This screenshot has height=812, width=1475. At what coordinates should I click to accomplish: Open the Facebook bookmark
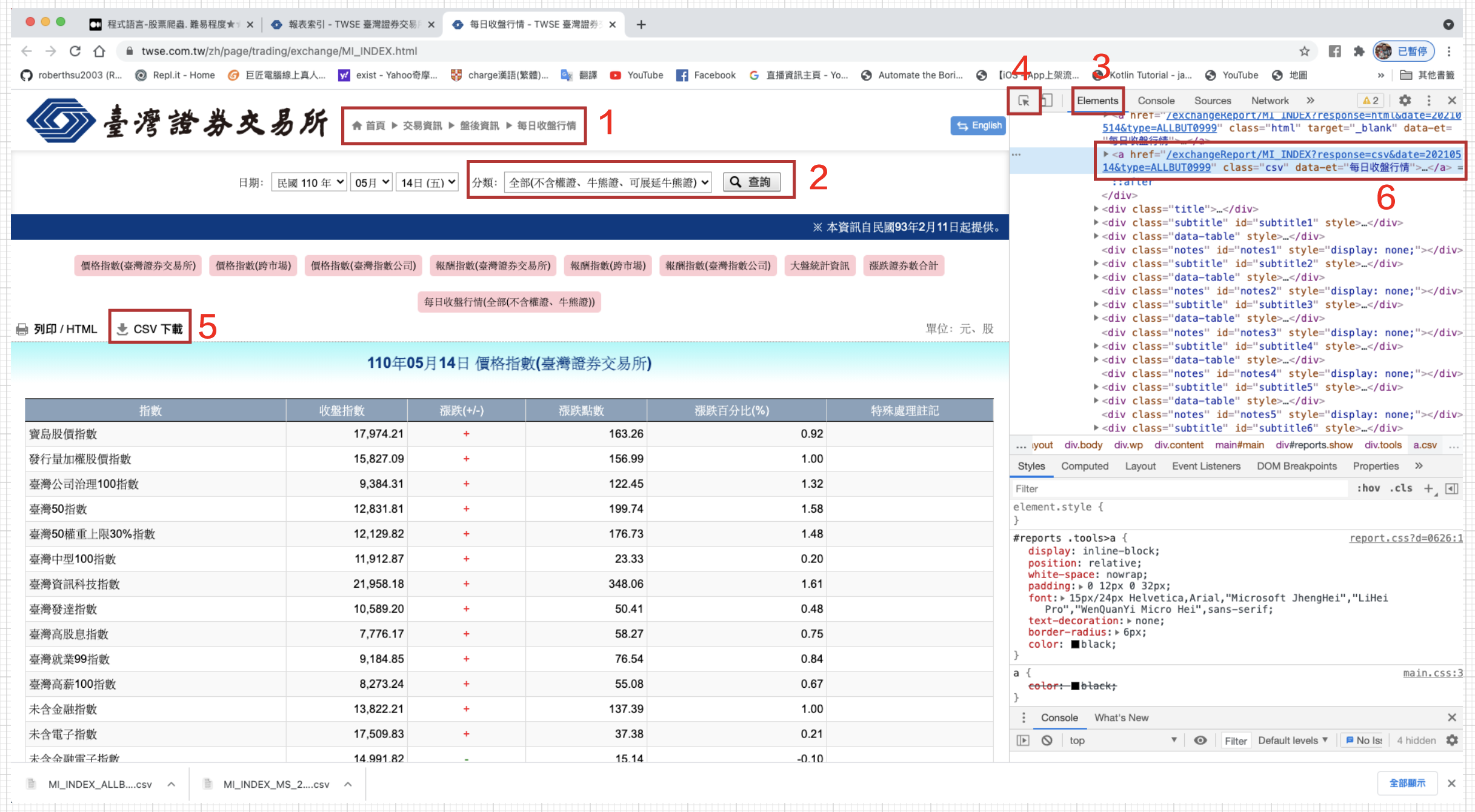point(707,75)
